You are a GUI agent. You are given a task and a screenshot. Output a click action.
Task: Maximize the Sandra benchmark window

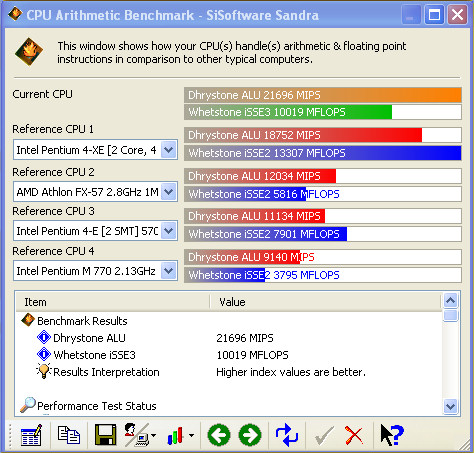point(434,15)
